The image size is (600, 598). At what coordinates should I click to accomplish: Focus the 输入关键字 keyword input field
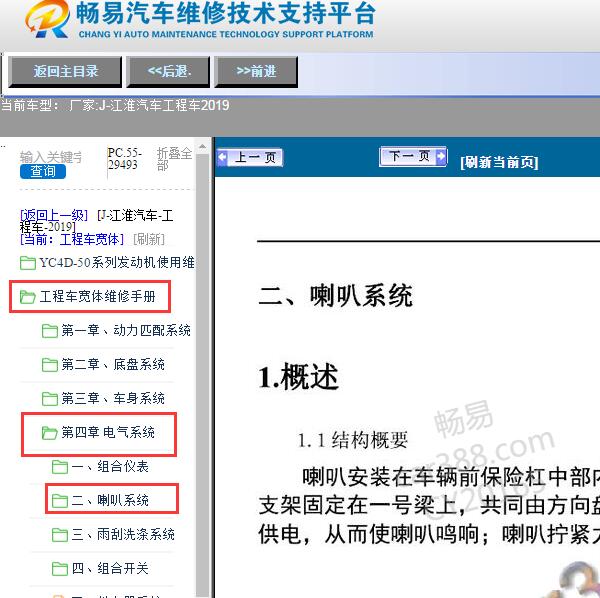point(51,157)
